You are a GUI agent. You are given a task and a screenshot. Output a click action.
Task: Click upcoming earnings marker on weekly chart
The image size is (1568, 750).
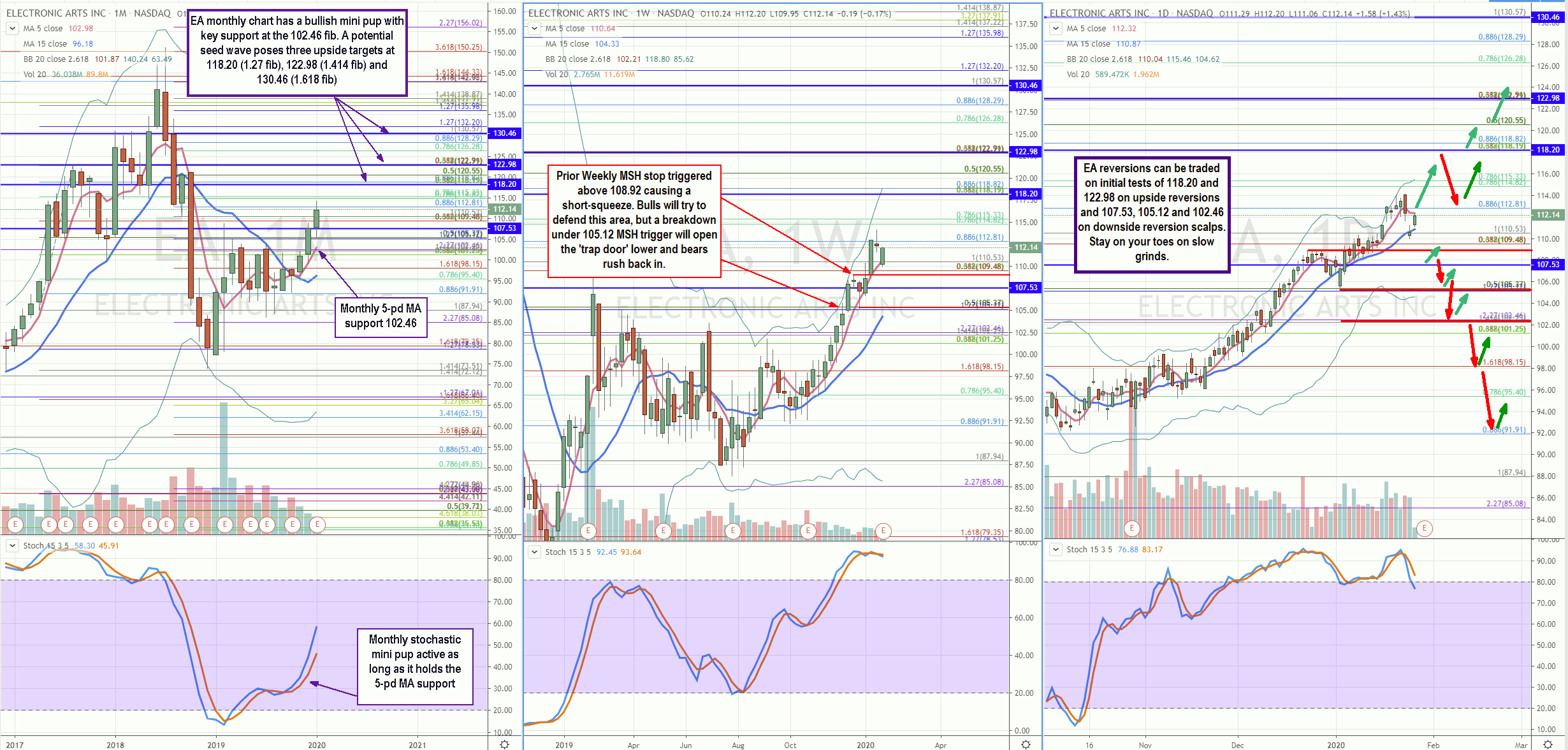(x=883, y=531)
